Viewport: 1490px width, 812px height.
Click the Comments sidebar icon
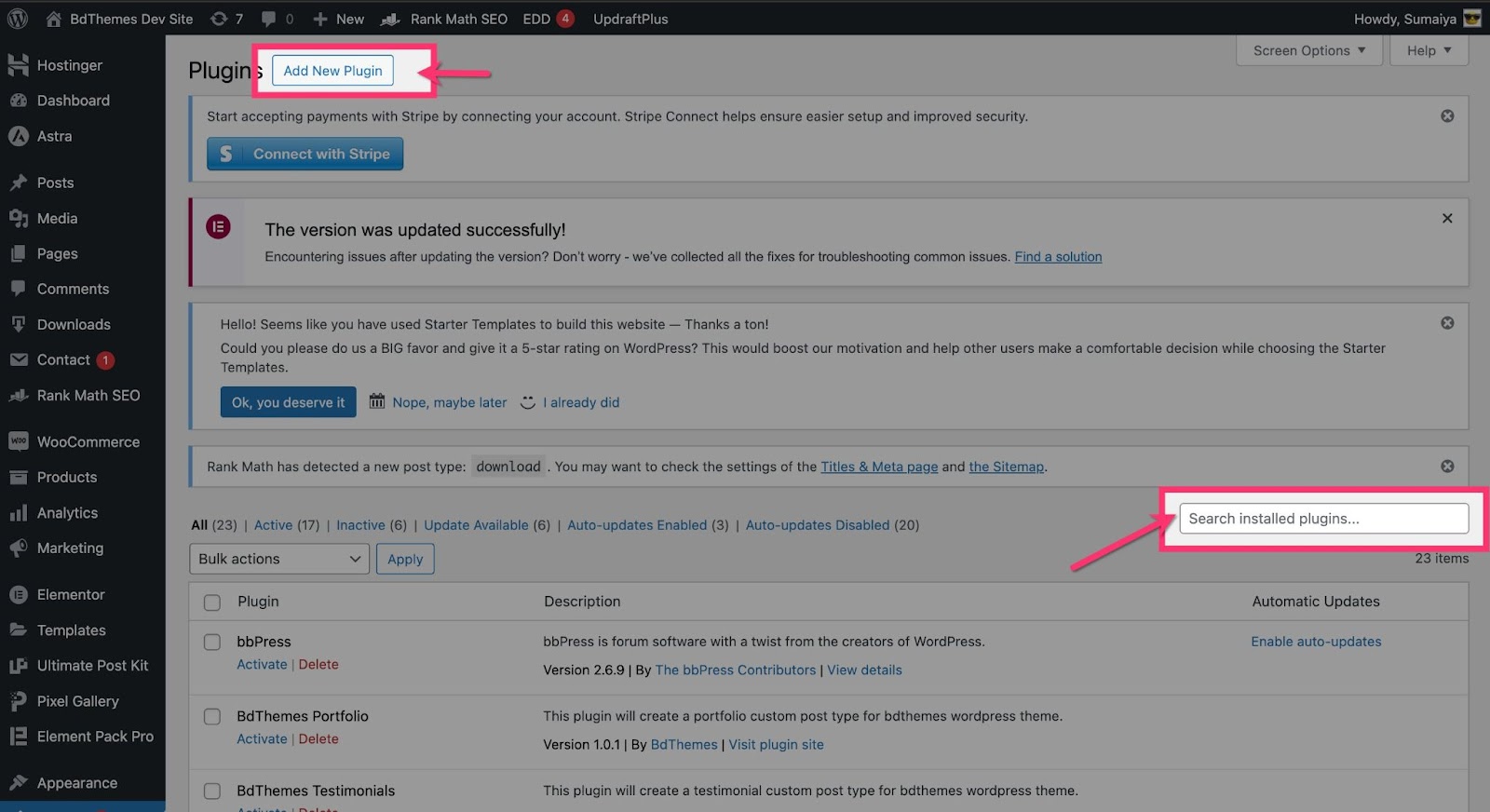(18, 289)
